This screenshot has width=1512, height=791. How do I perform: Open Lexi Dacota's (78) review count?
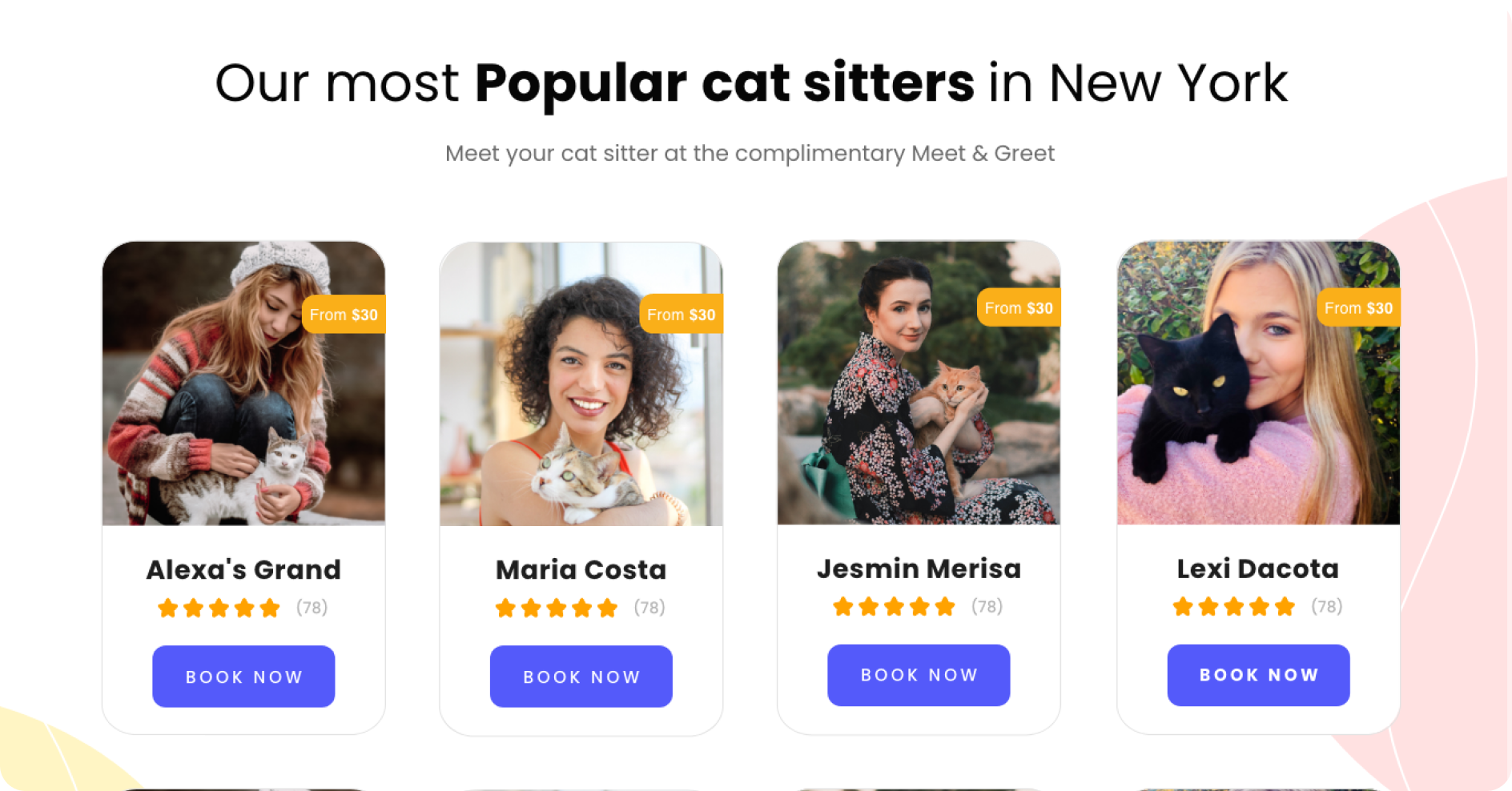[x=1327, y=606]
